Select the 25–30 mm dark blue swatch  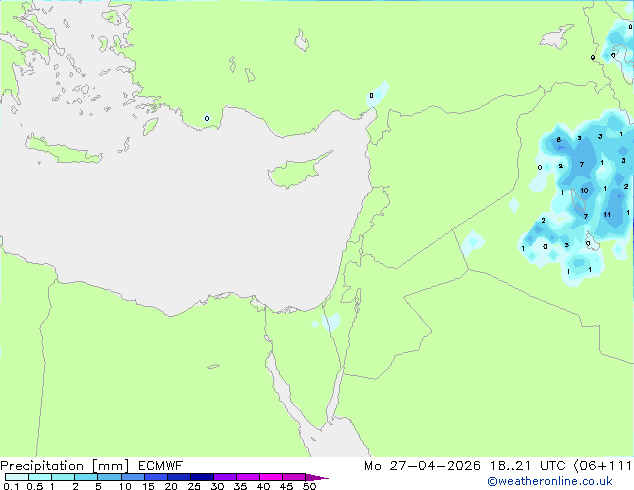tap(201, 477)
